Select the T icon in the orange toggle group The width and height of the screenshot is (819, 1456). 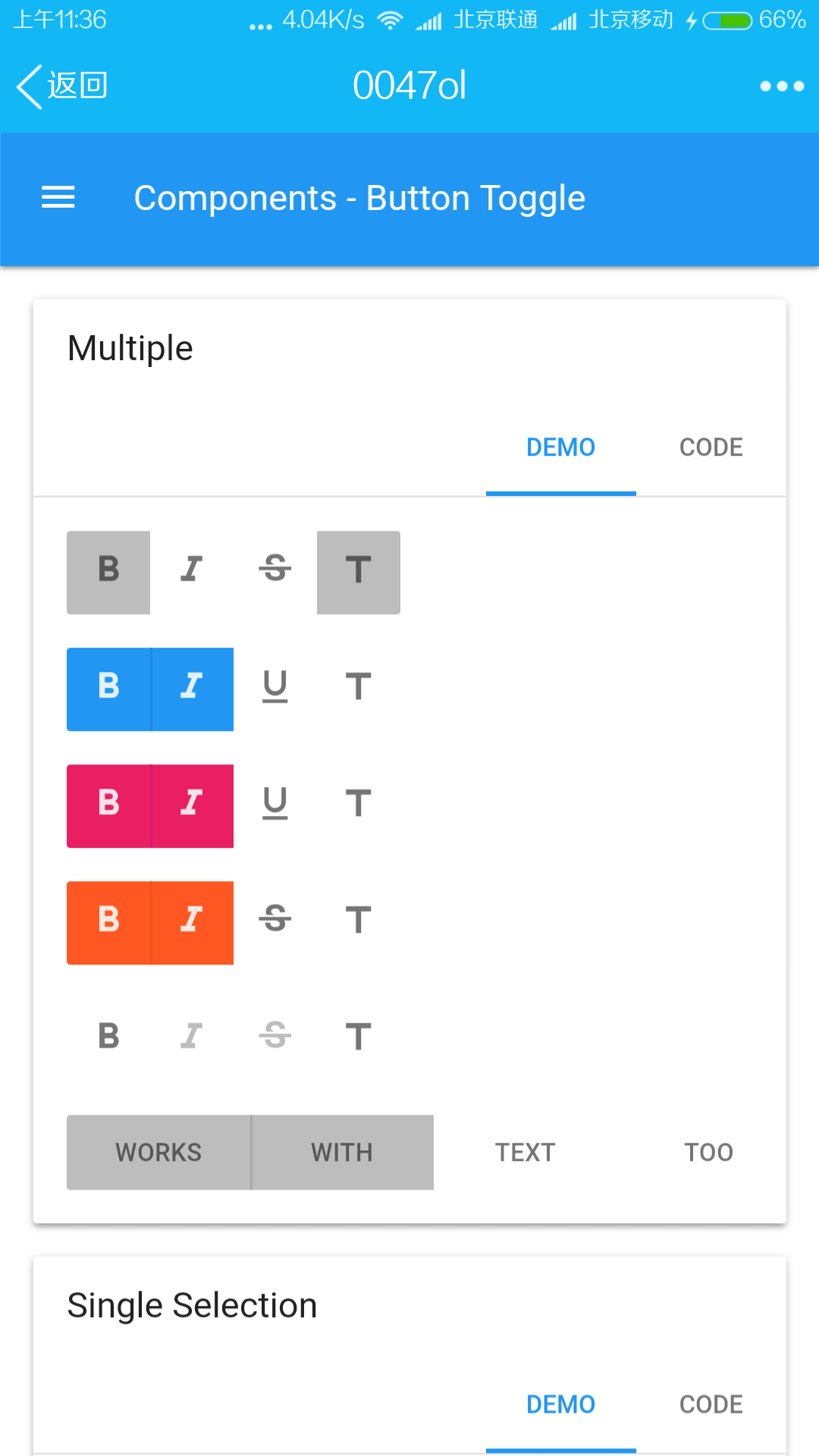[x=357, y=920]
